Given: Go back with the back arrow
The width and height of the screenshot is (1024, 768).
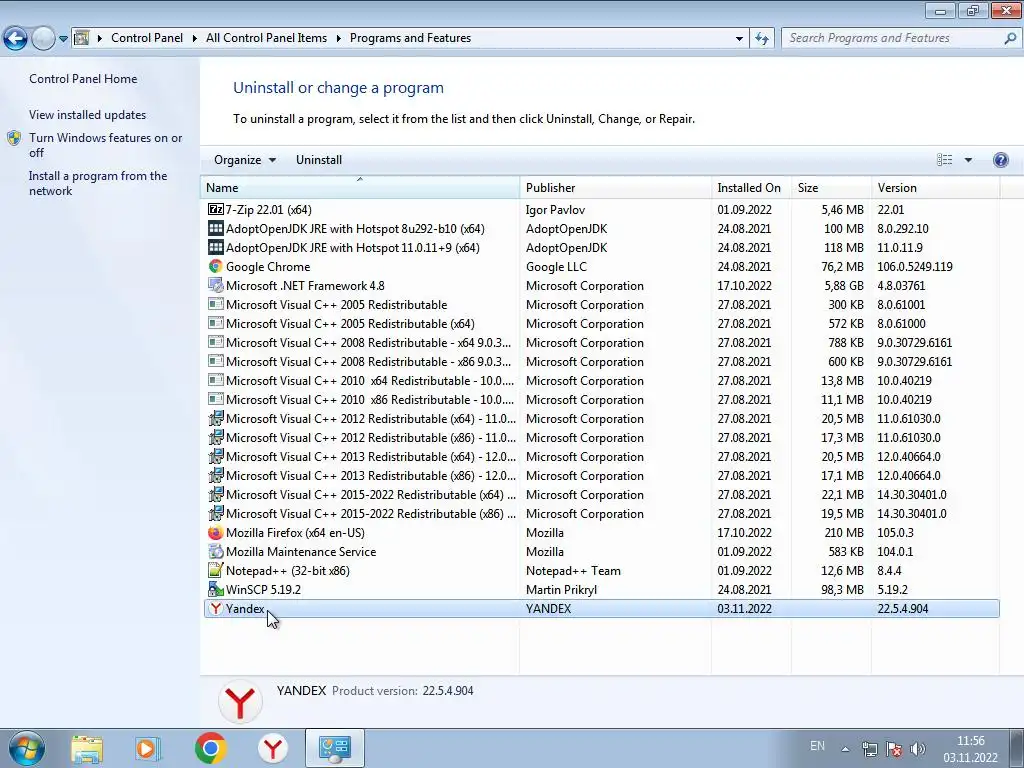Looking at the screenshot, I should tap(16, 39).
